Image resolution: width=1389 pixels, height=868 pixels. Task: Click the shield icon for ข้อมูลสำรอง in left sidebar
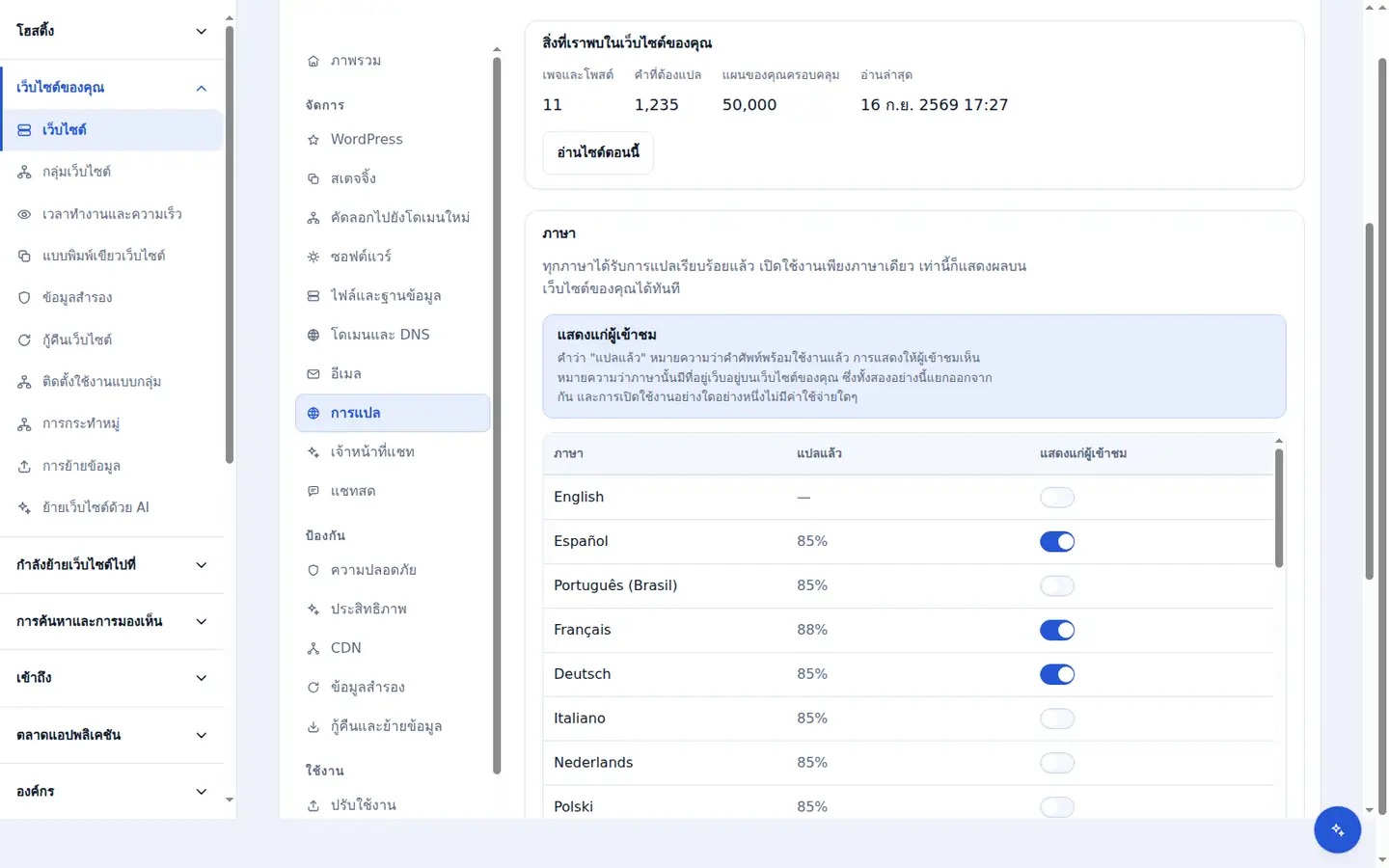pos(24,298)
